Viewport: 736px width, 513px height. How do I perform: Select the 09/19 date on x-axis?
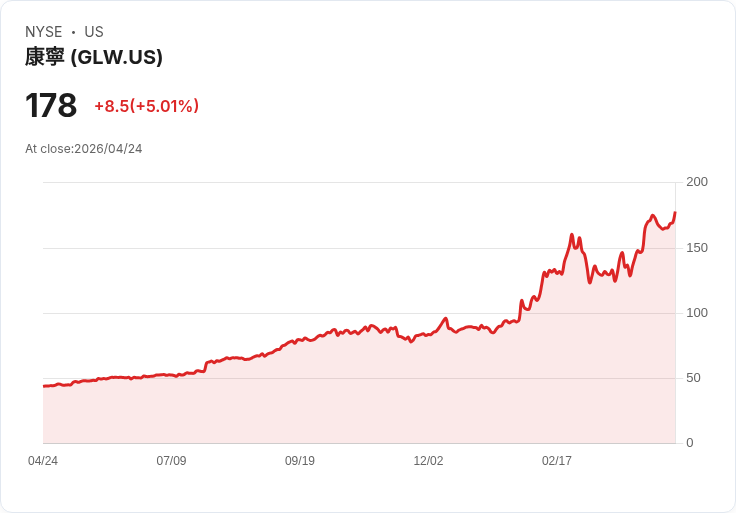tap(299, 460)
